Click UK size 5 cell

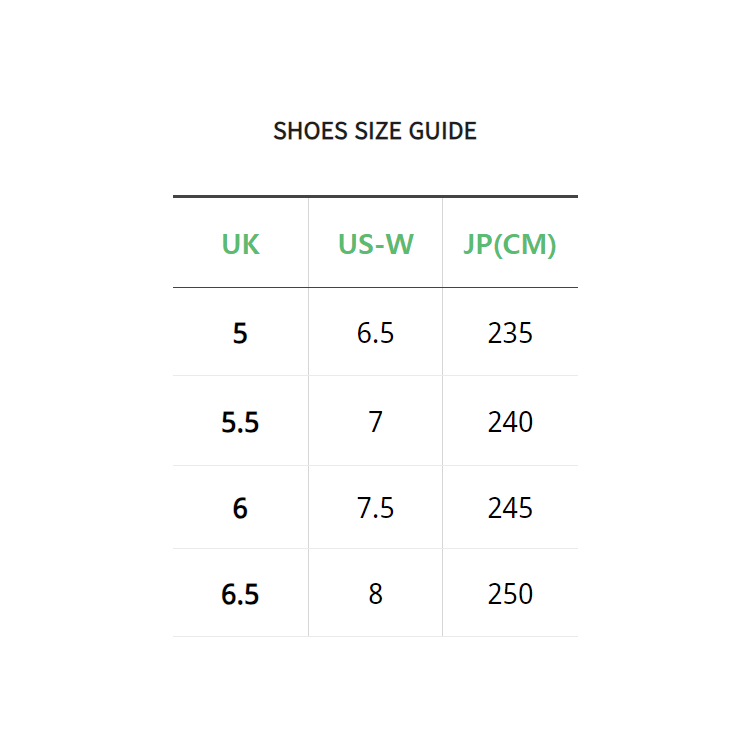click(240, 333)
